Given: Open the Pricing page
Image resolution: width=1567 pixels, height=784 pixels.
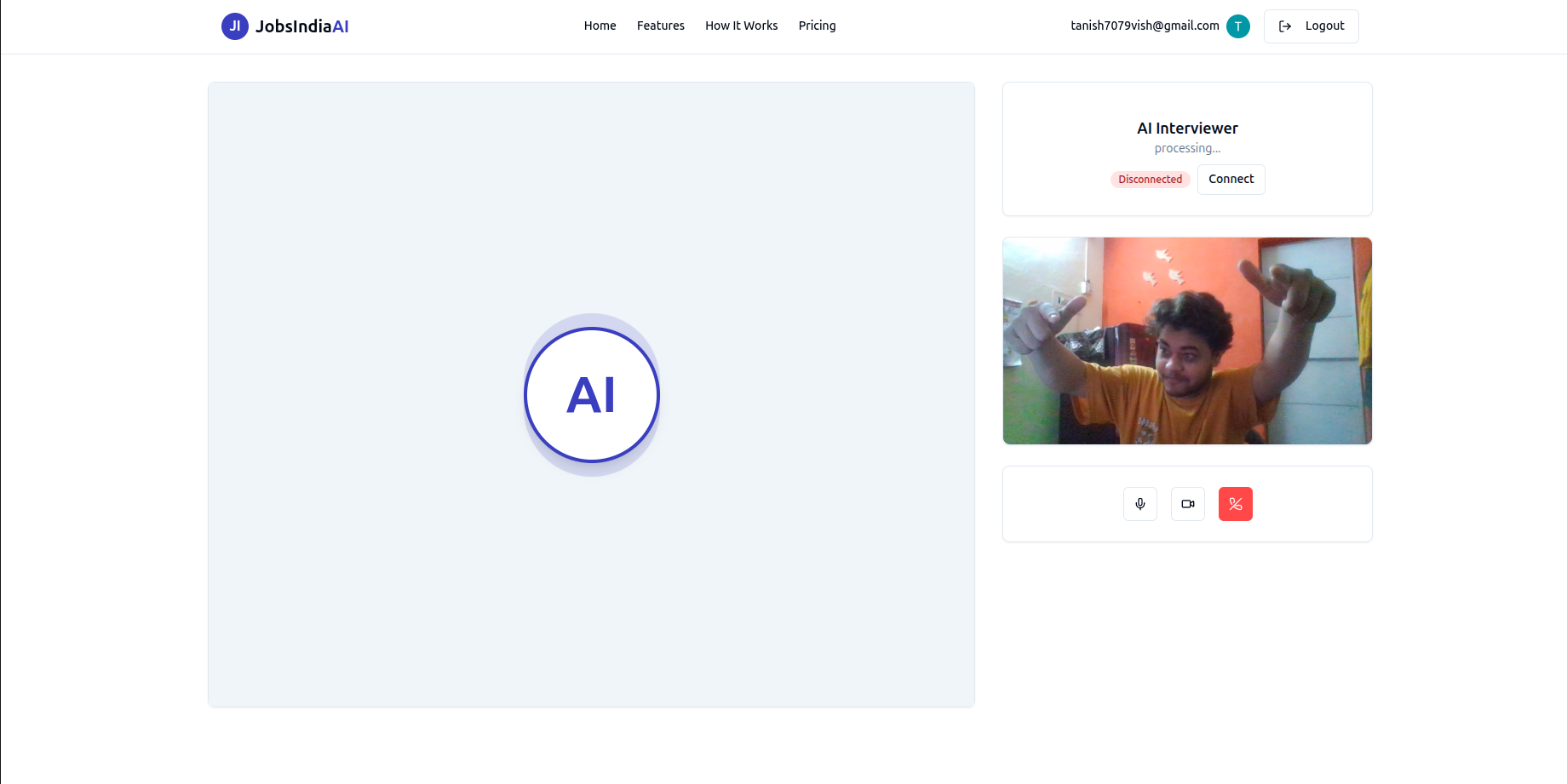Looking at the screenshot, I should point(817,26).
